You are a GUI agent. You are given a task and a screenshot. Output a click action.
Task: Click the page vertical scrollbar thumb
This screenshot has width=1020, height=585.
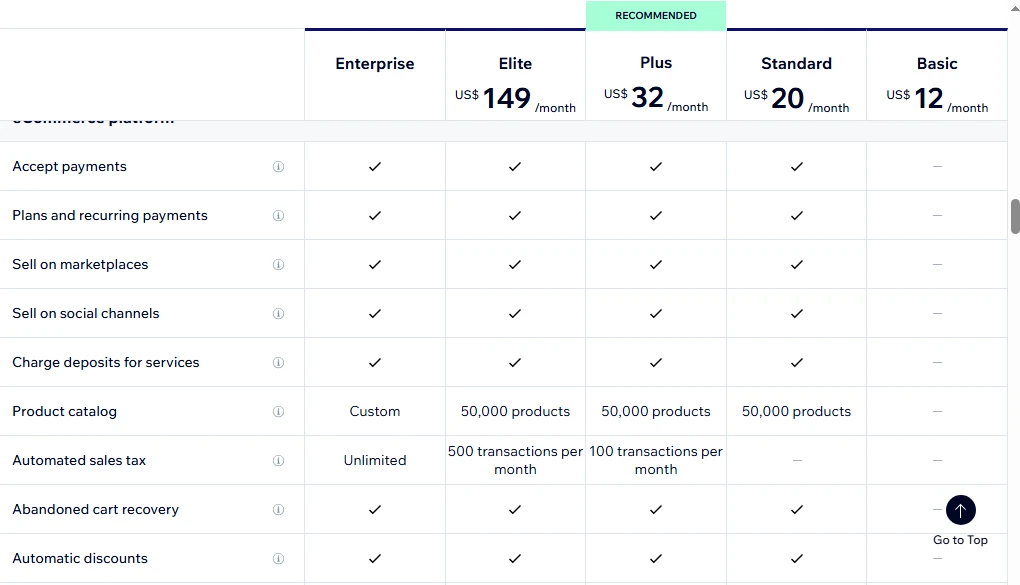point(1015,216)
